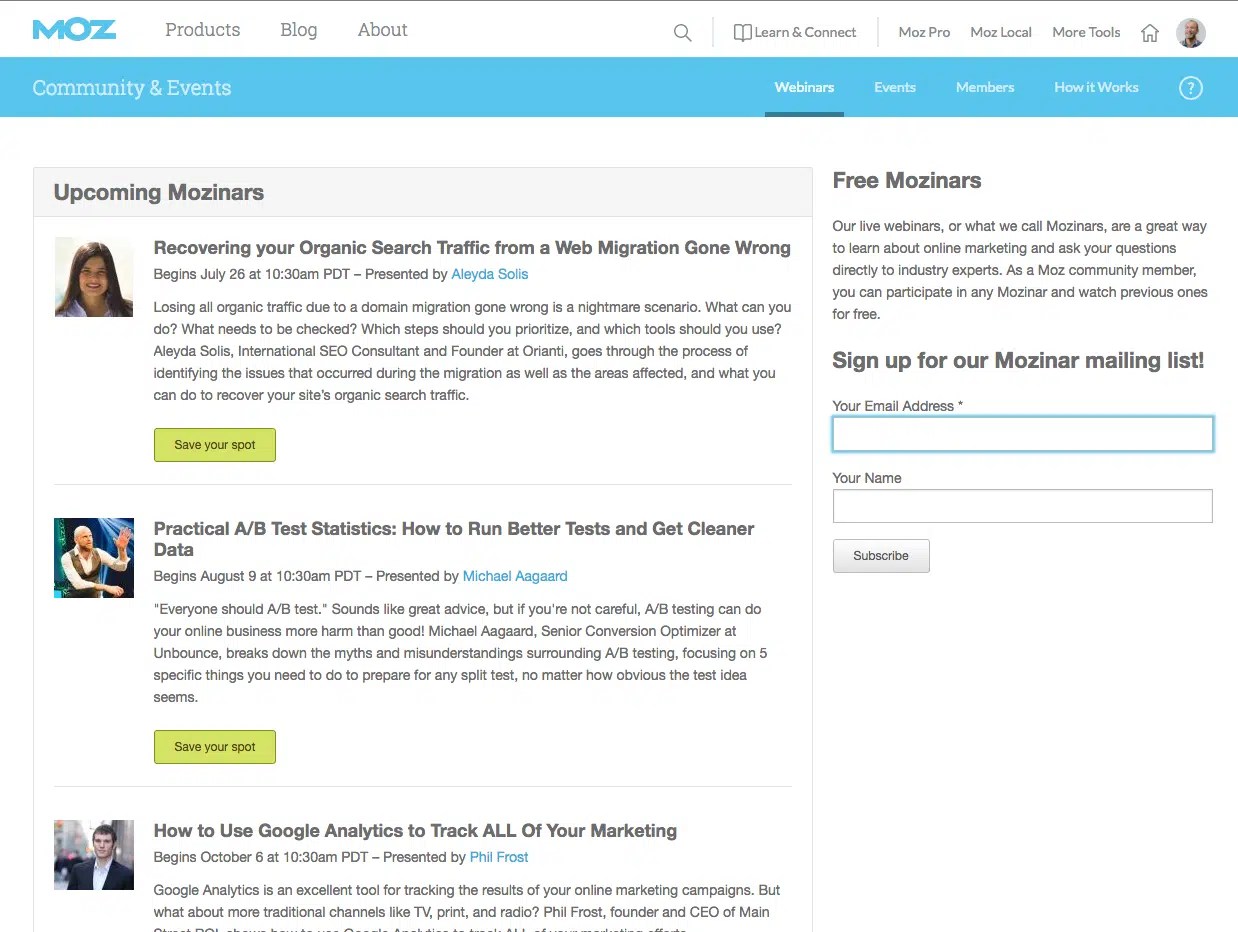Open the Practical A/B Test Statistics title
The width and height of the screenshot is (1238, 932).
[x=454, y=539]
